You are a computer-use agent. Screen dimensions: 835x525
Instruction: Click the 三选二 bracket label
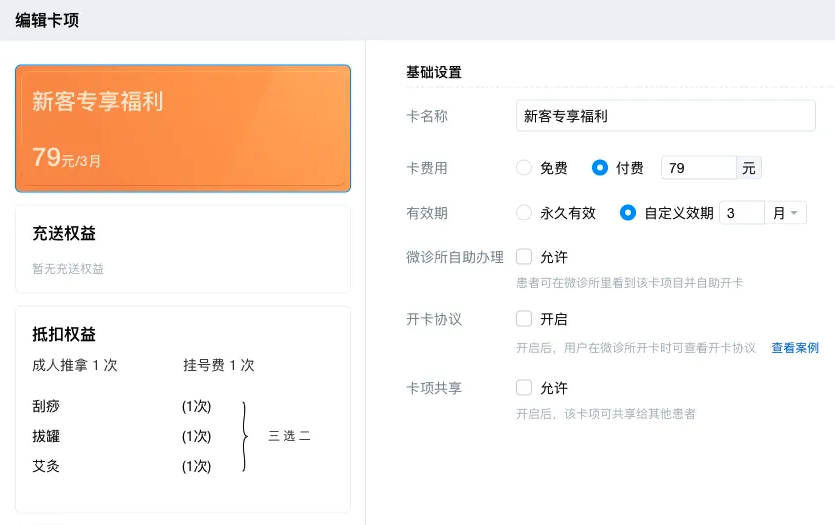tap(289, 436)
